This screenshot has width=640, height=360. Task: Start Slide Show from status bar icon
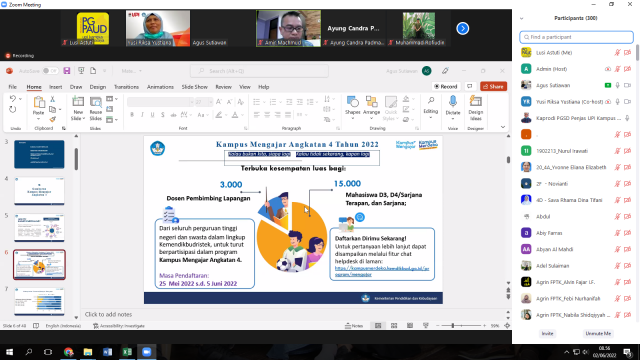click(x=426, y=326)
